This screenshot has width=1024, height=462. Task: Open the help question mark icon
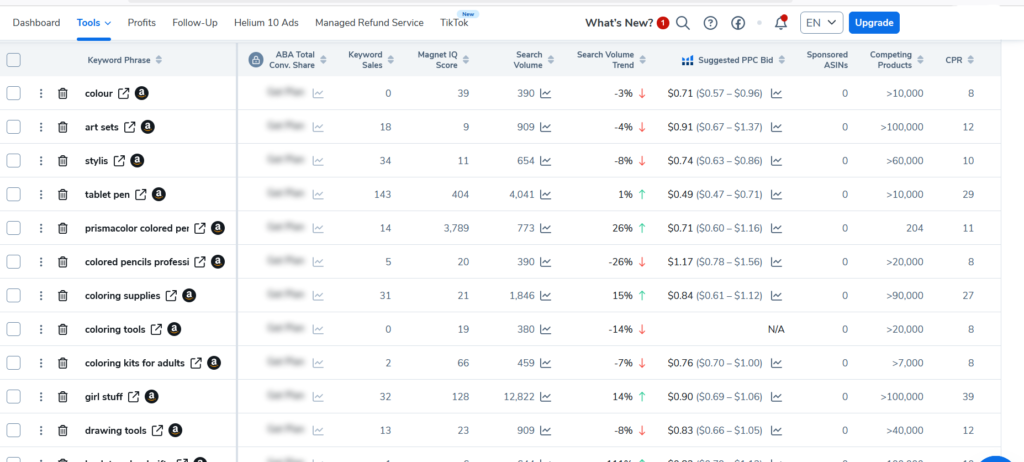point(711,23)
